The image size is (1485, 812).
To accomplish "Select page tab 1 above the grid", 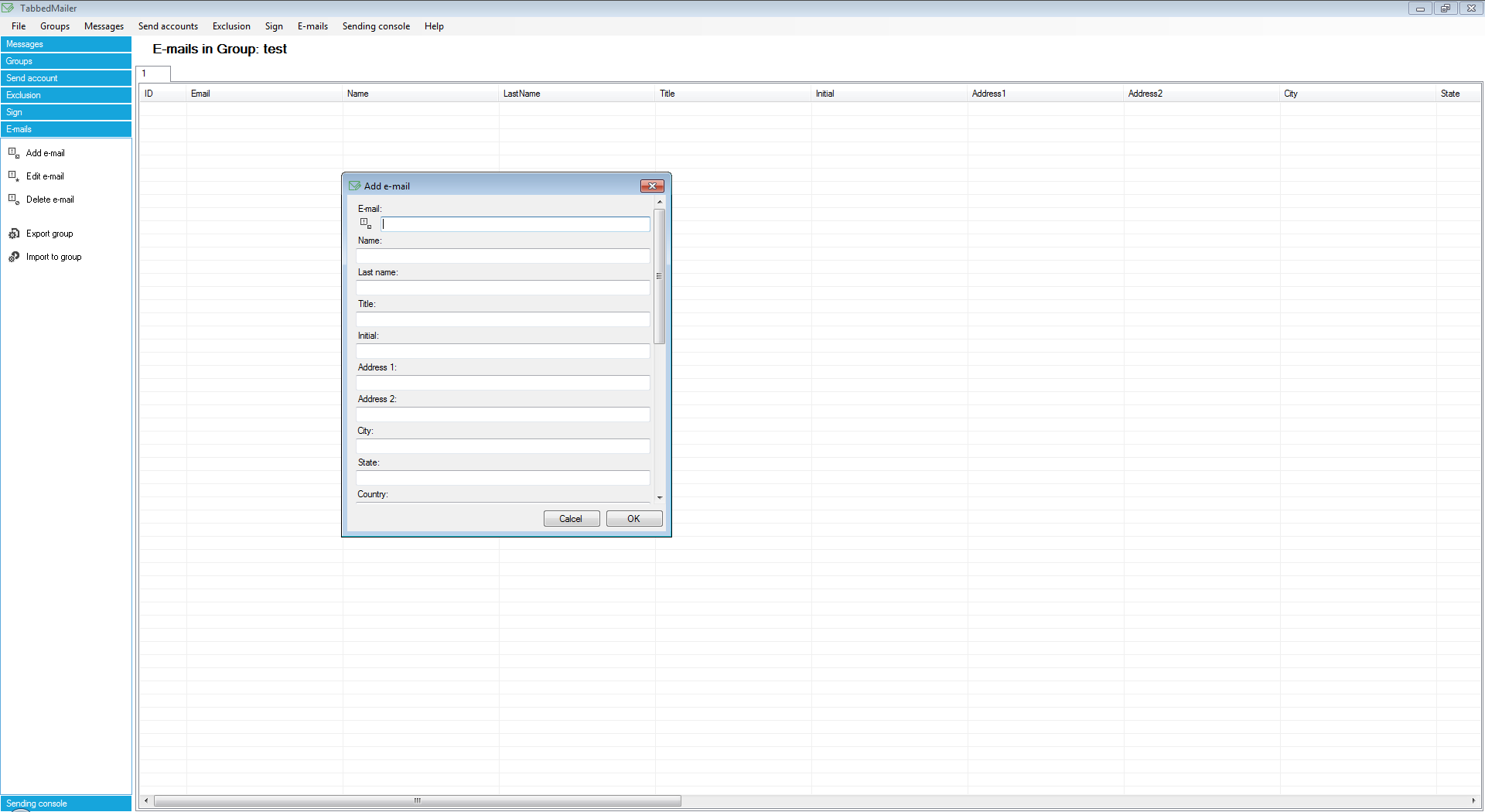I will click(x=153, y=73).
